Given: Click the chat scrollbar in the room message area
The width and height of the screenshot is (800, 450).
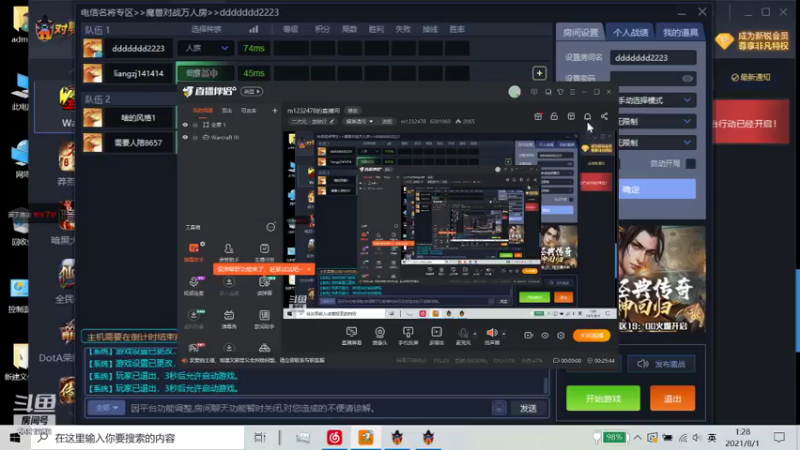Looking at the screenshot, I should (545, 385).
